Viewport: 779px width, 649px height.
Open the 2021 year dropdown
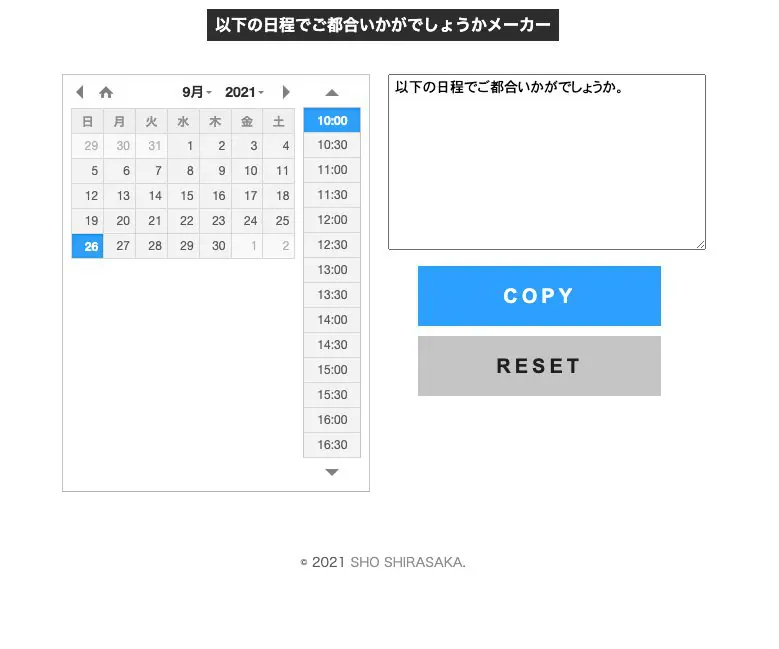click(244, 92)
